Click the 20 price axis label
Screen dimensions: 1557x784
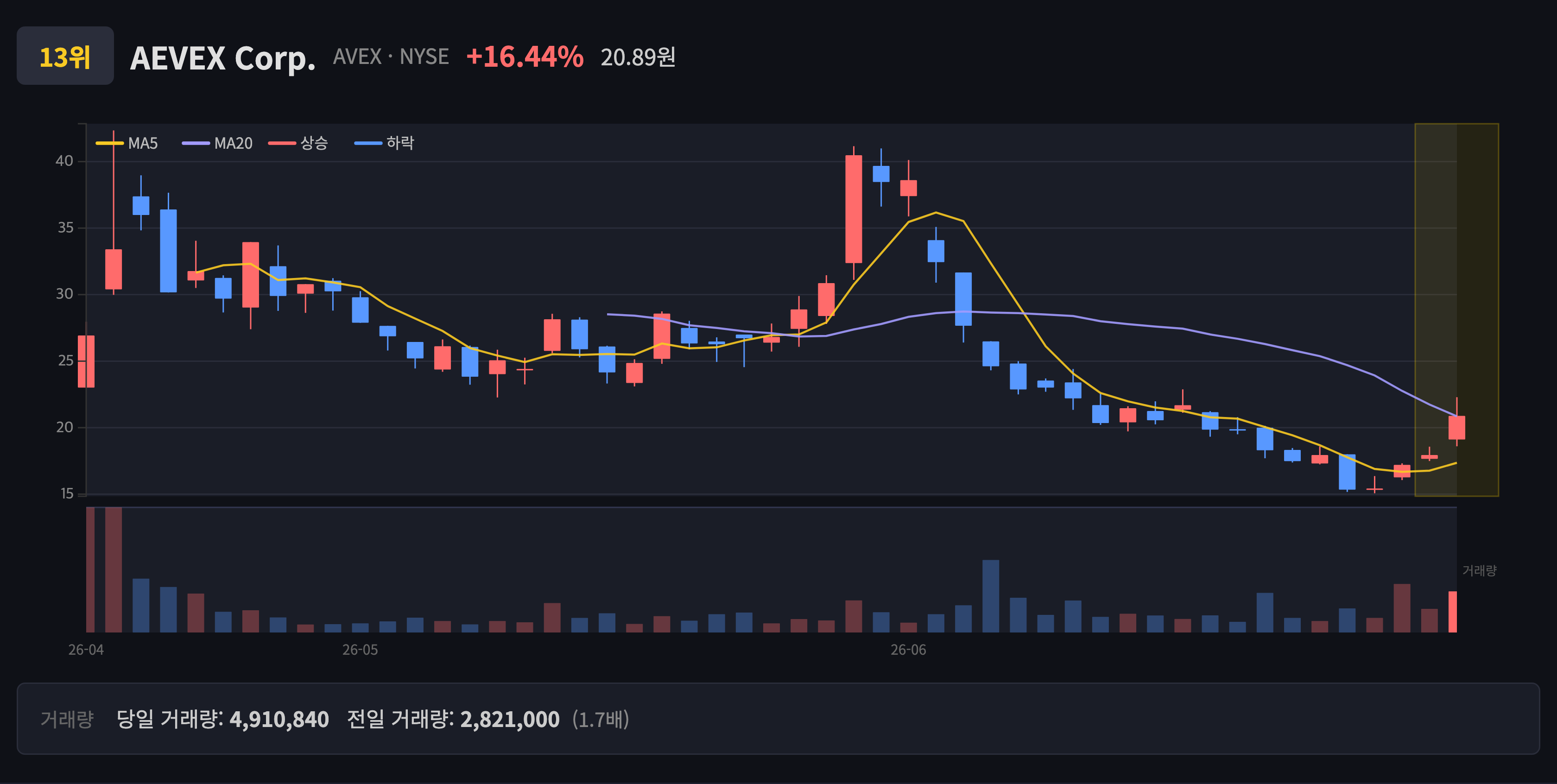coord(64,427)
